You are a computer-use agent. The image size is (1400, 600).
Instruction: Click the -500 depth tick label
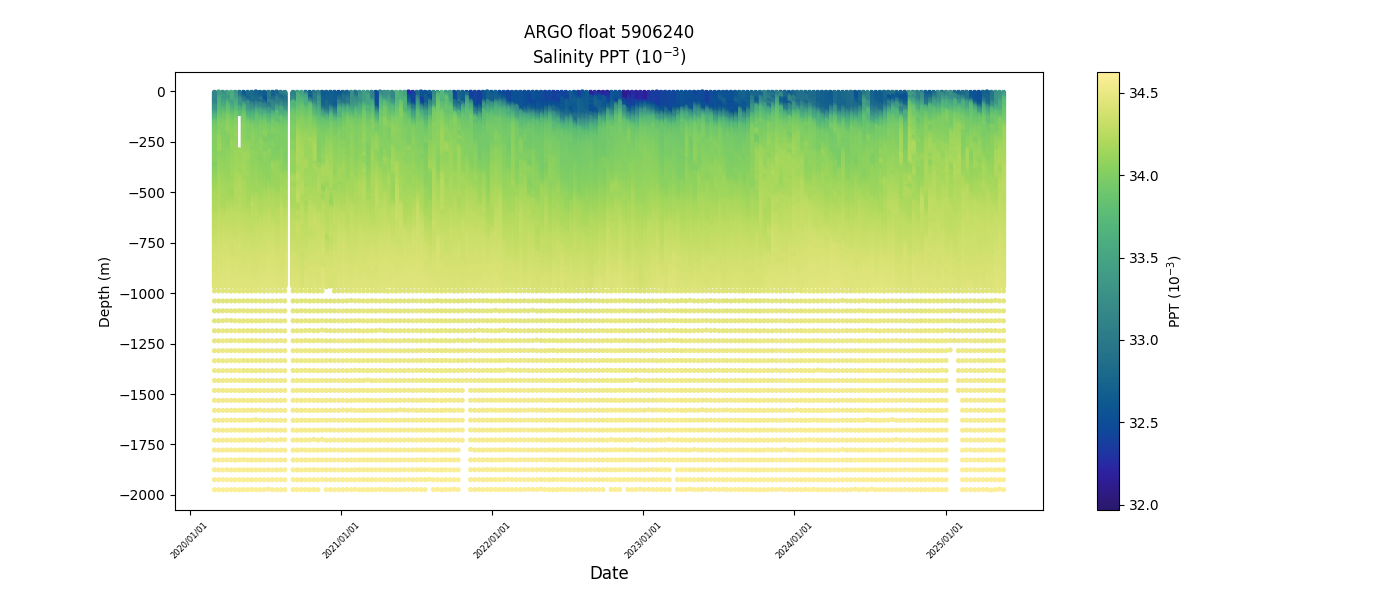coord(148,192)
